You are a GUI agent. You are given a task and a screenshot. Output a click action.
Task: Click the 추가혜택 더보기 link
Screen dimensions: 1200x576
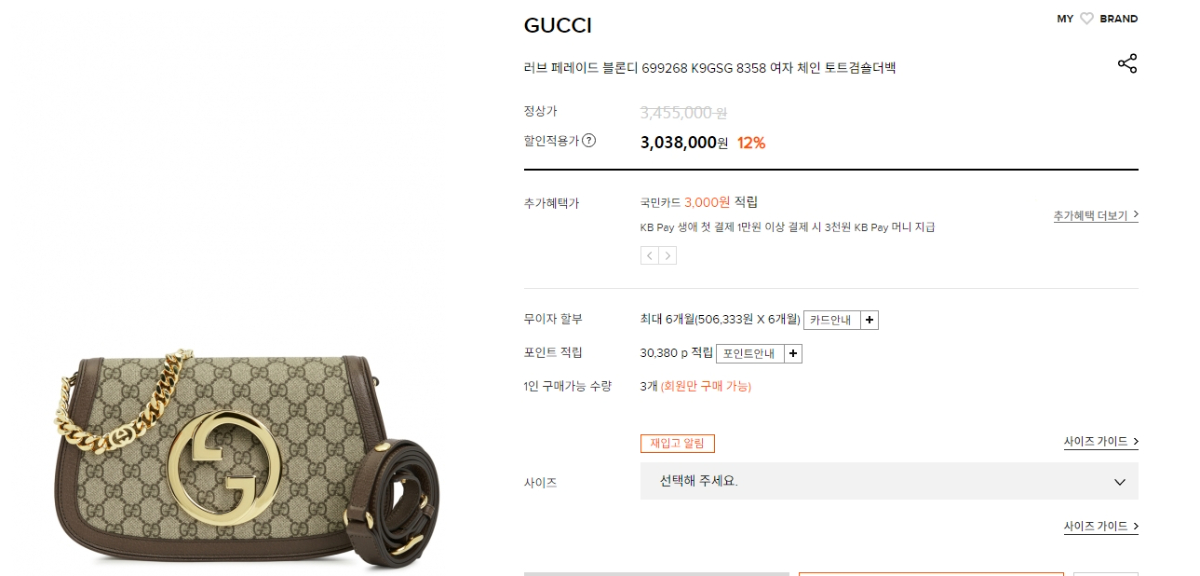coord(1095,215)
